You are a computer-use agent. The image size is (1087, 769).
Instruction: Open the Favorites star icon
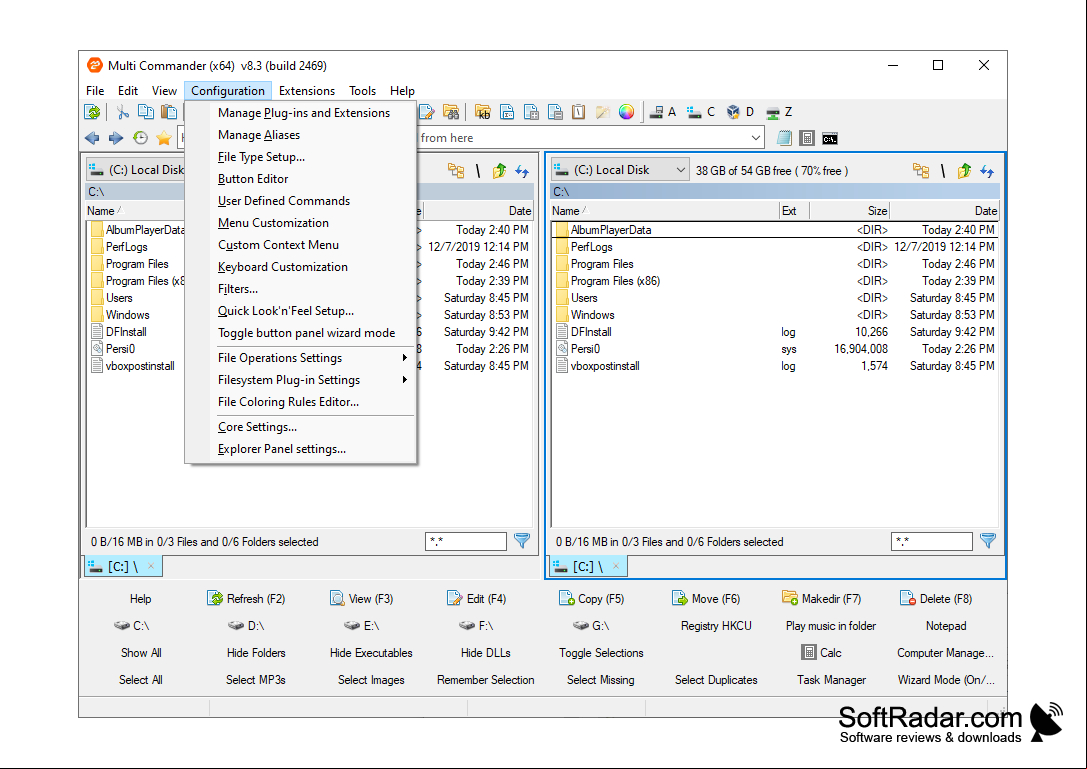[x=164, y=138]
